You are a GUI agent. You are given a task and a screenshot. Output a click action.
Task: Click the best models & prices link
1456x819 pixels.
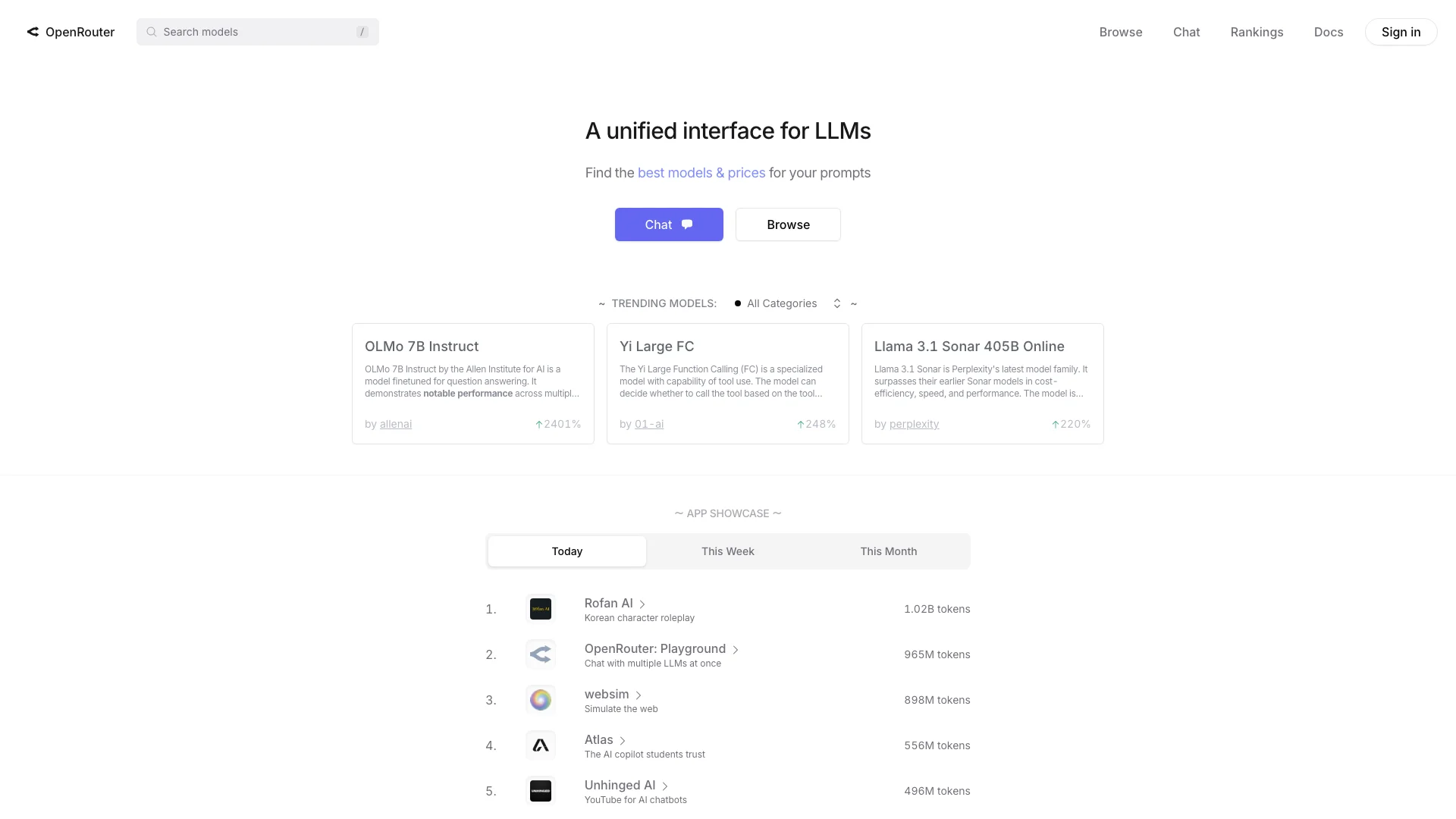[x=701, y=172]
